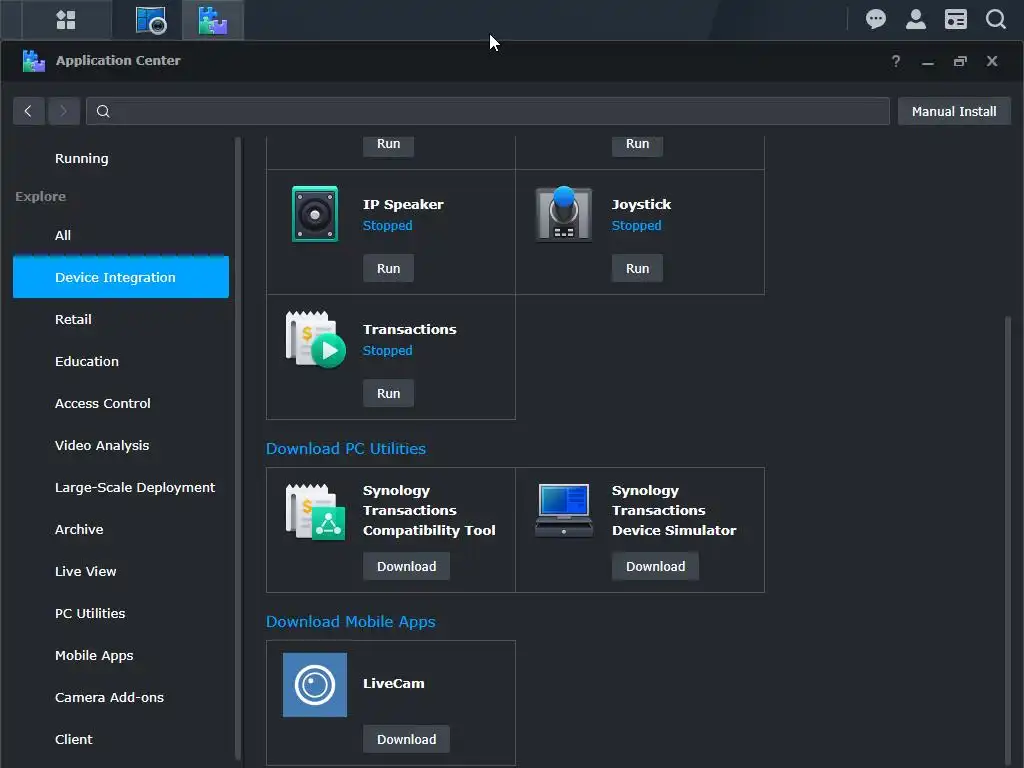Open the widgets panel icon
This screenshot has height=768, width=1024.
click(x=956, y=19)
